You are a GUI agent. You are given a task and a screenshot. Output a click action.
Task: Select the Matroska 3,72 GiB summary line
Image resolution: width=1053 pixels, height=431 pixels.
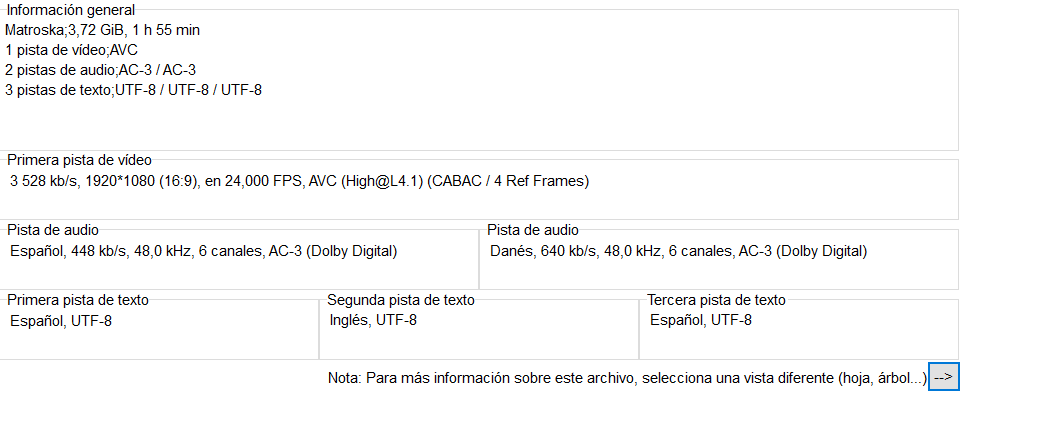coord(102,30)
